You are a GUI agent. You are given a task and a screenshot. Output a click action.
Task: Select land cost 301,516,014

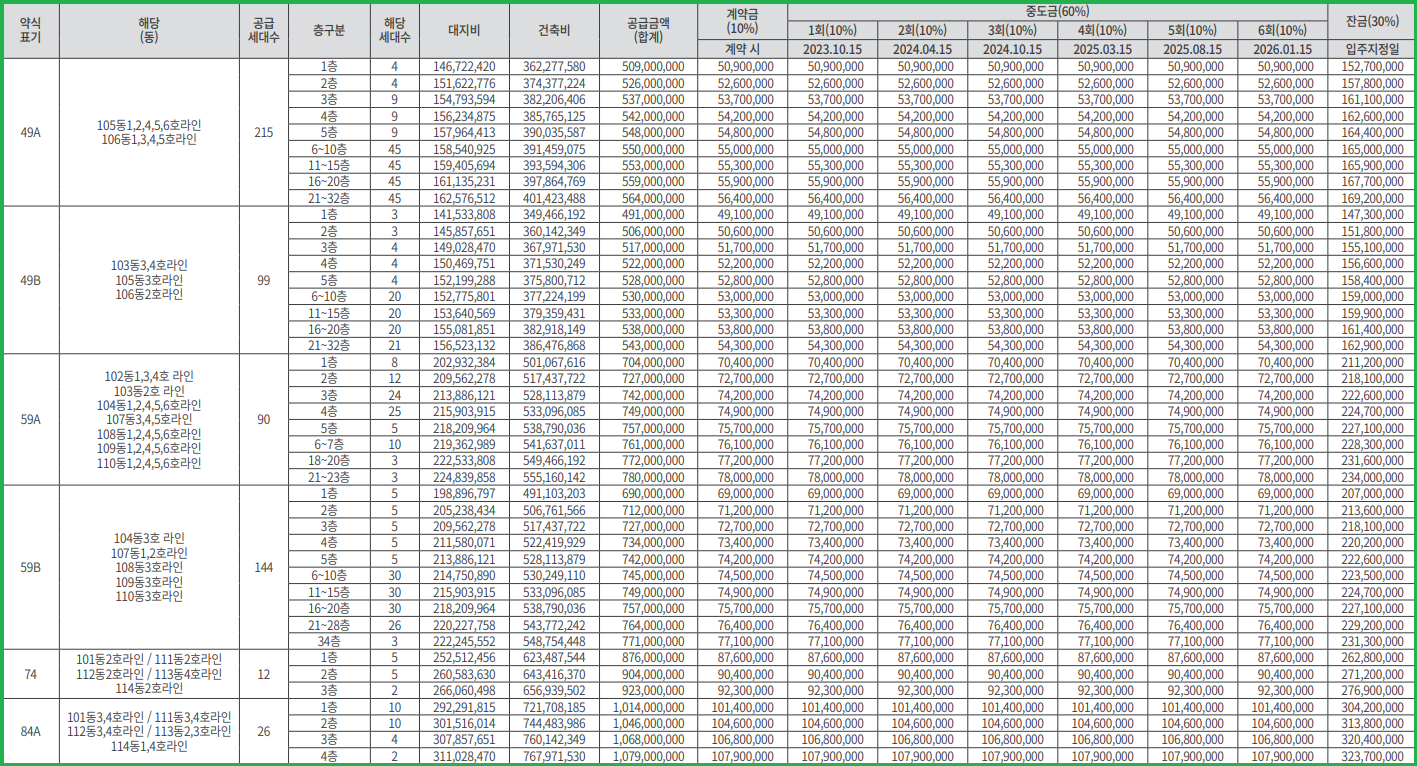(464, 723)
